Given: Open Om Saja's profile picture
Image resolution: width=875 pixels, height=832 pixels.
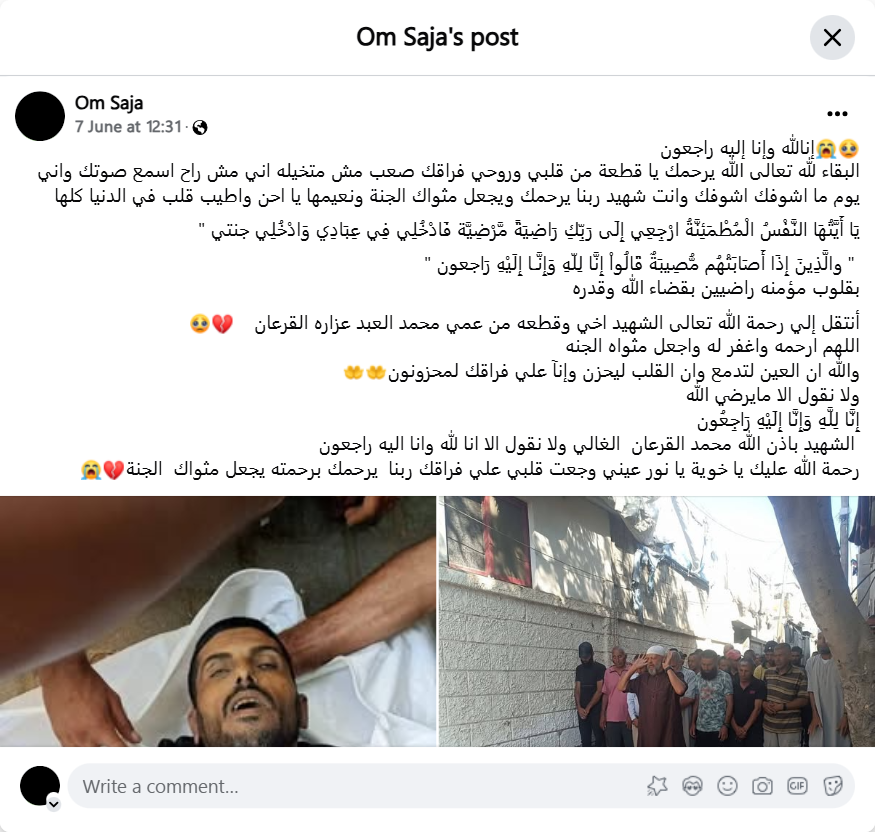Looking at the screenshot, I should (40, 116).
